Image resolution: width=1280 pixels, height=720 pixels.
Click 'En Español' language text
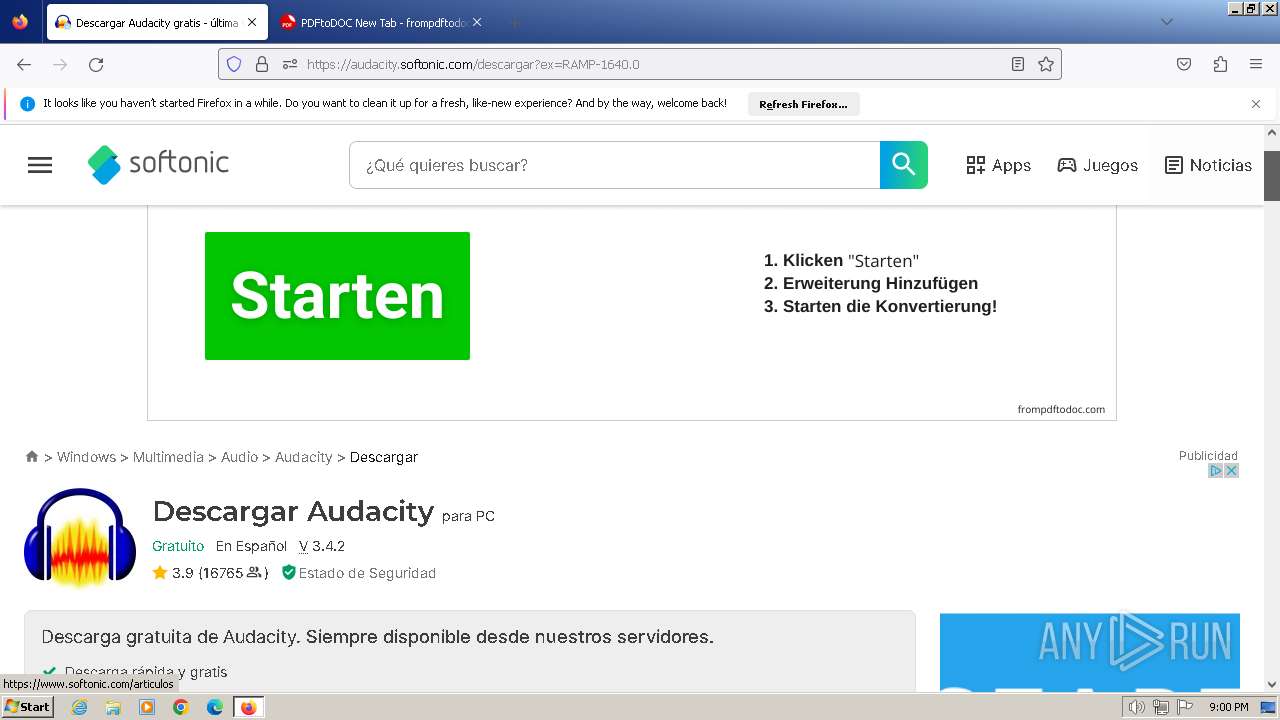[x=251, y=546]
